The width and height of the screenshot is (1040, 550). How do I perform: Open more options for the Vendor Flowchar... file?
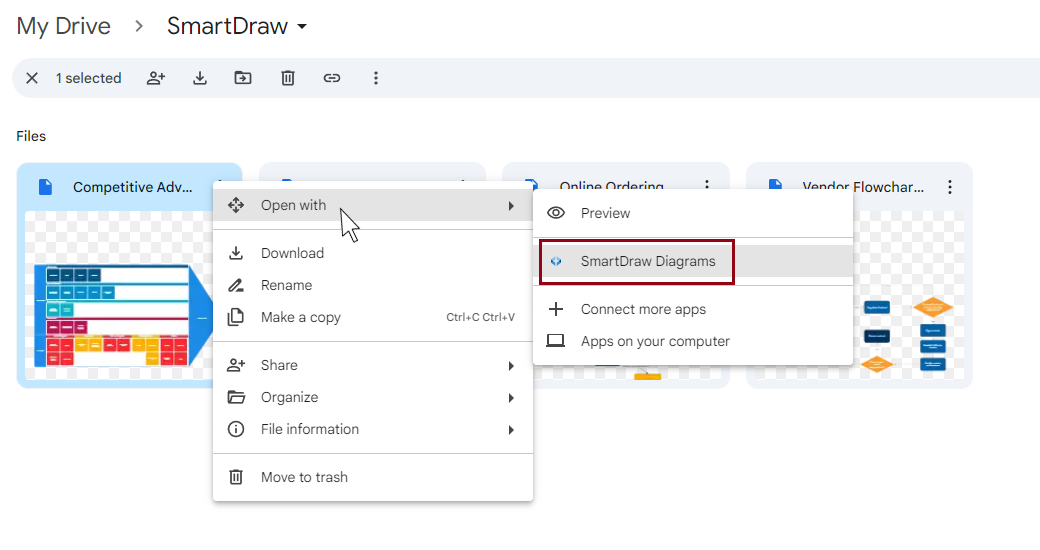[x=950, y=187]
